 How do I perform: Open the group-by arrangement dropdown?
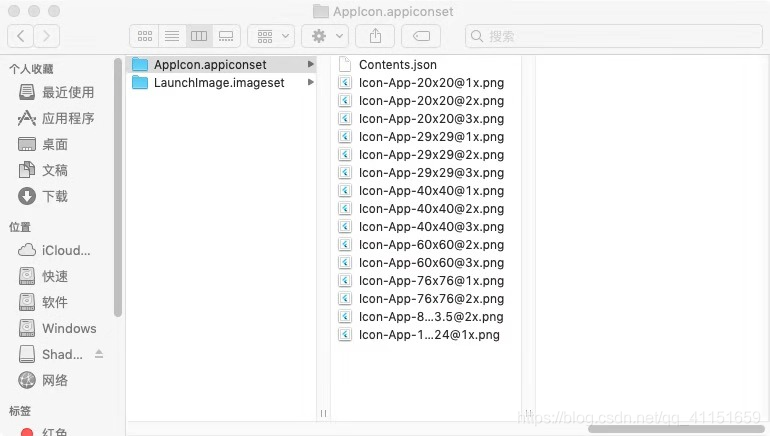(271, 36)
